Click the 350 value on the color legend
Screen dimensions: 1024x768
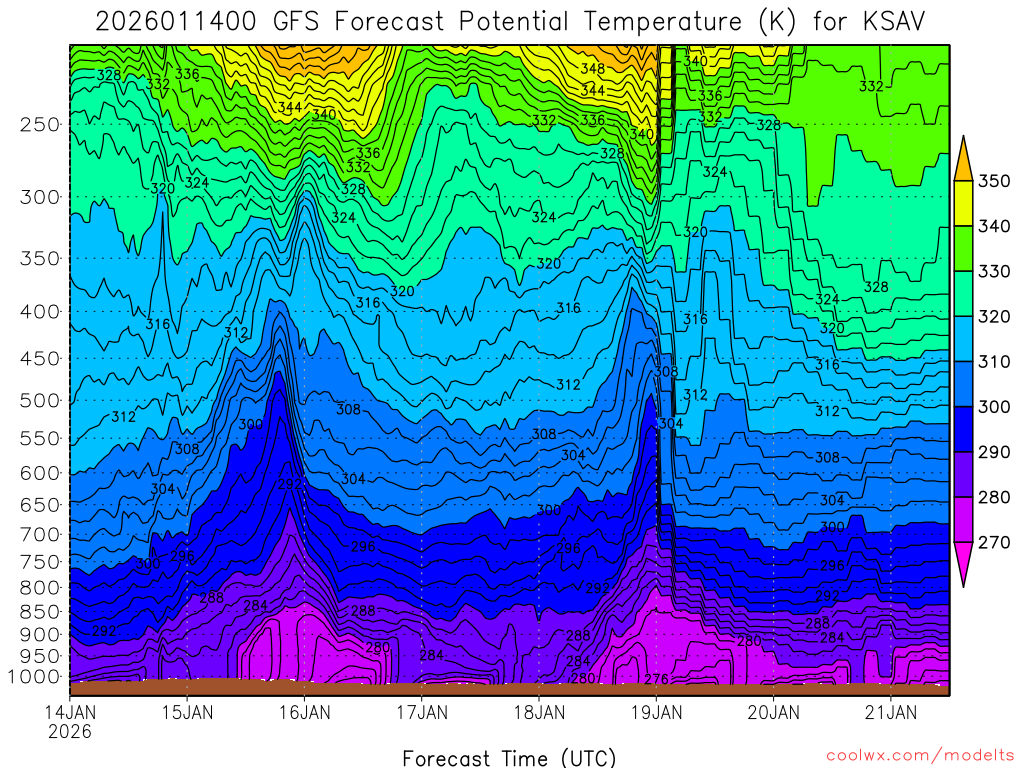tap(994, 181)
